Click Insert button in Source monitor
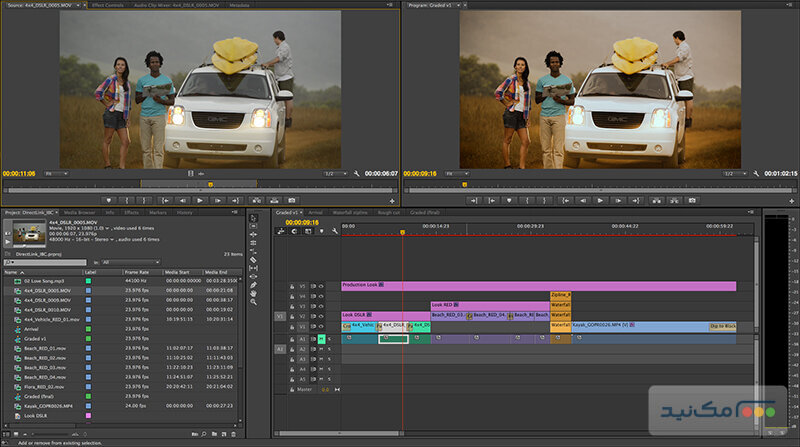Image resolution: width=800 pixels, height=447 pixels. [x=256, y=201]
